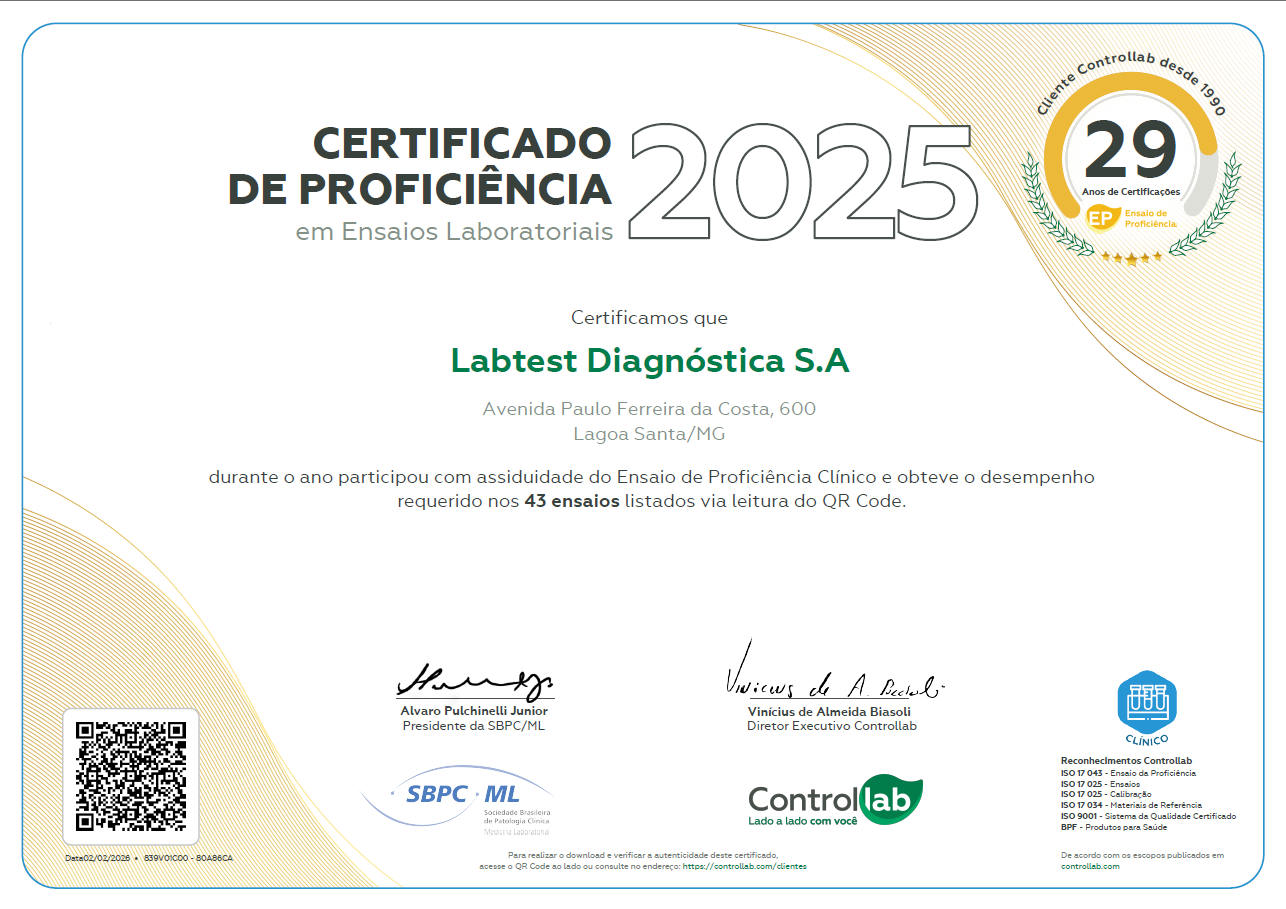Click the SBPC/ML logo
This screenshot has width=1286, height=909.
tap(462, 796)
